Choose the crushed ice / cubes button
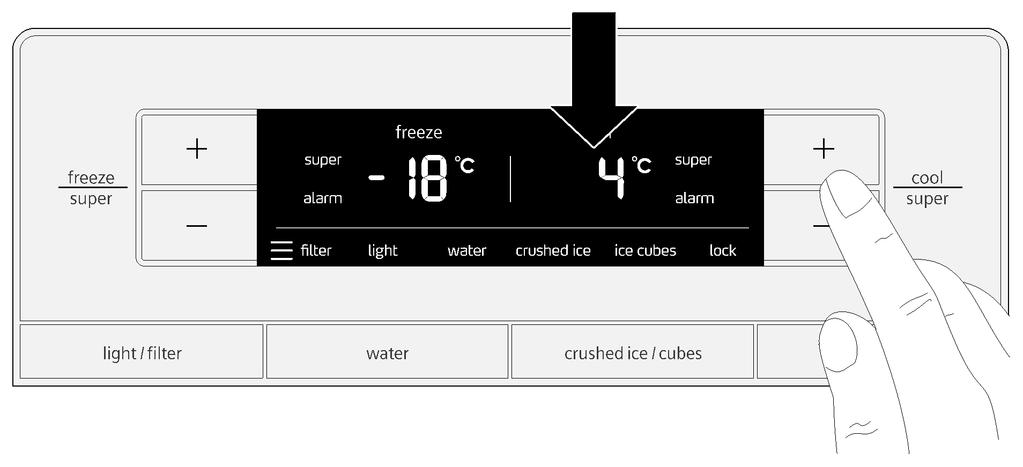This screenshot has height=467, width=1023. (x=632, y=352)
